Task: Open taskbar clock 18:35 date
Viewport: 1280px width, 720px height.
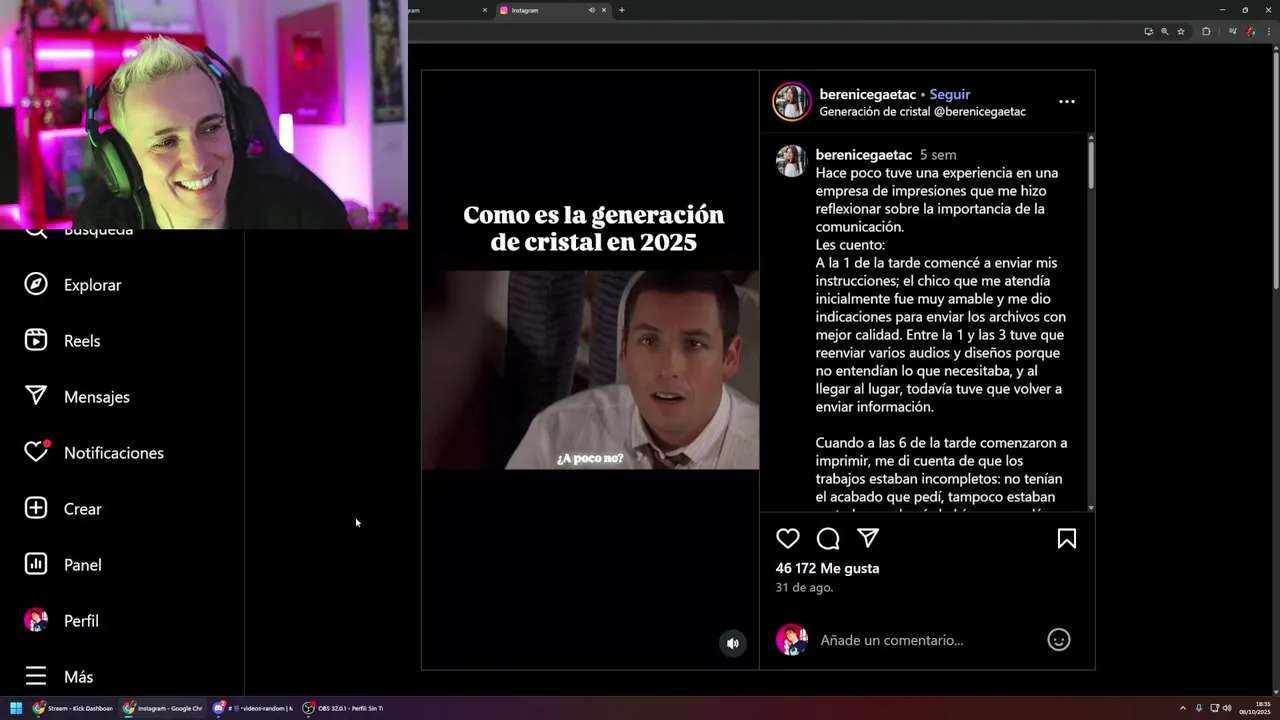Action: point(1255,708)
